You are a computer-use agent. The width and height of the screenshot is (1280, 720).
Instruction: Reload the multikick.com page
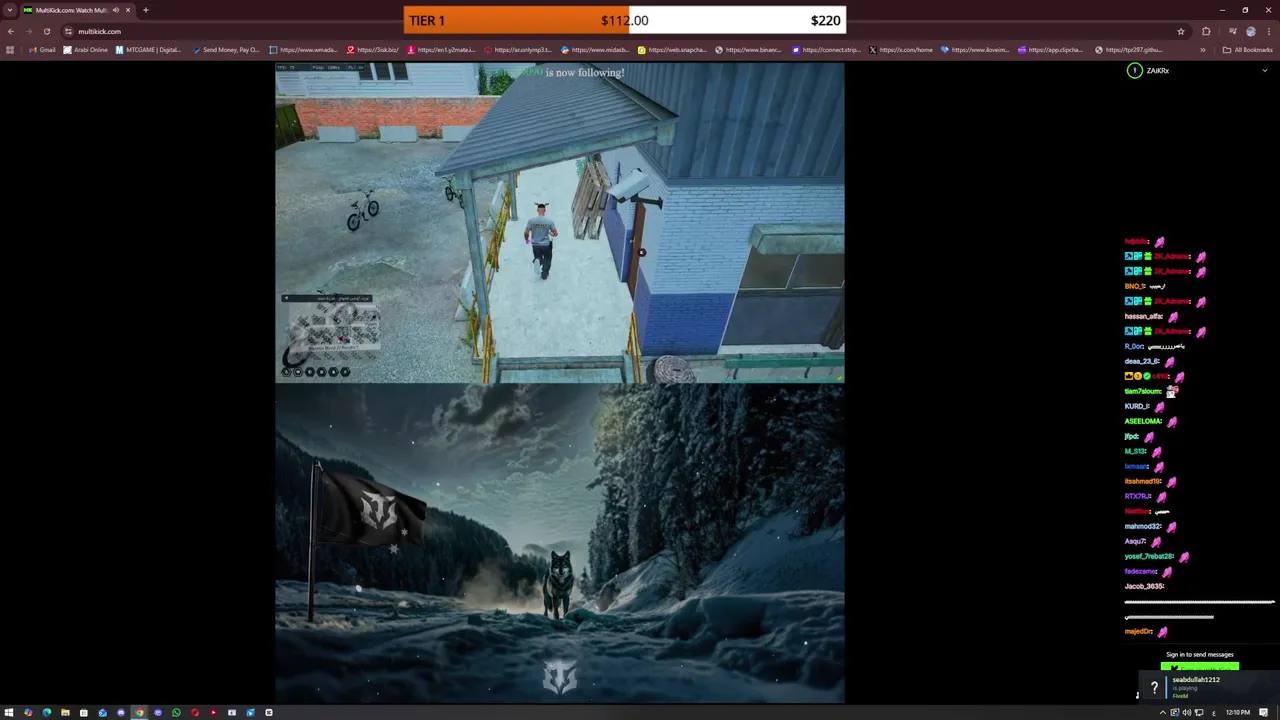pos(46,31)
